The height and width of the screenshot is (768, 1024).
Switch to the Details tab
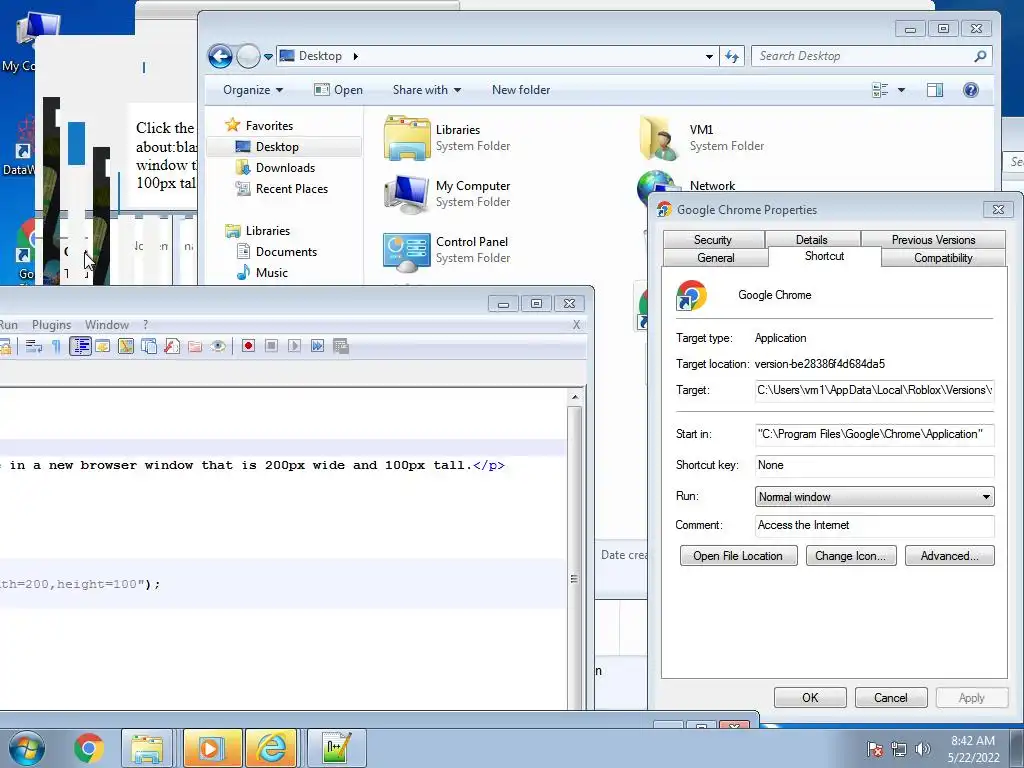pyautogui.click(x=812, y=240)
